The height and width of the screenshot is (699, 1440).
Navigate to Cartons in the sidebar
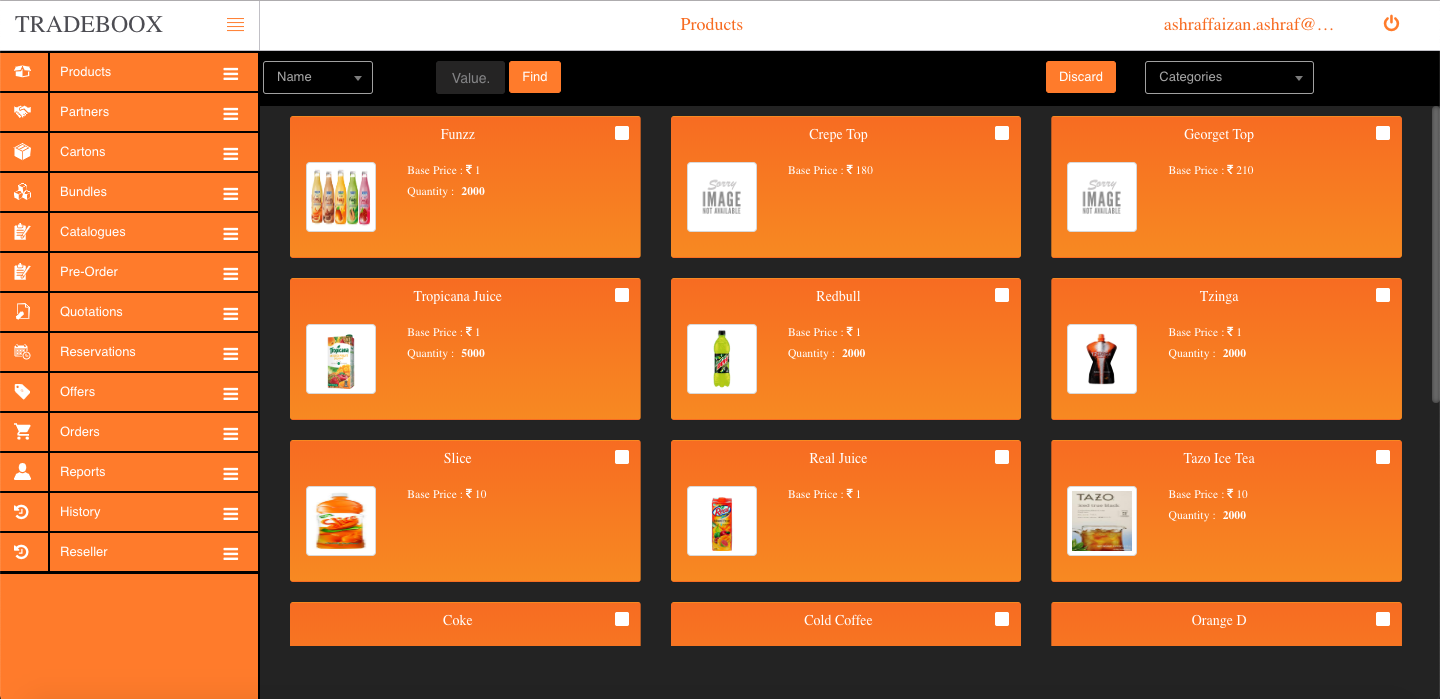(x=82, y=152)
